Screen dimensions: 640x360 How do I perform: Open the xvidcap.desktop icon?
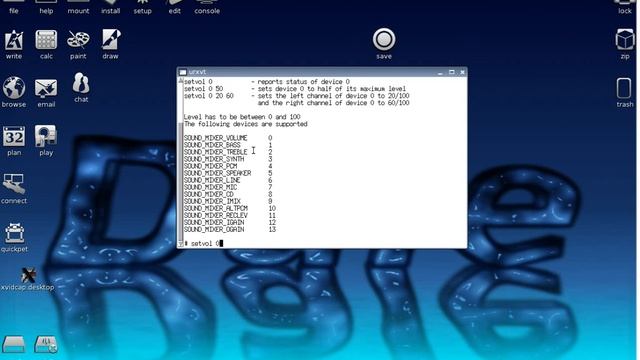click(x=27, y=279)
